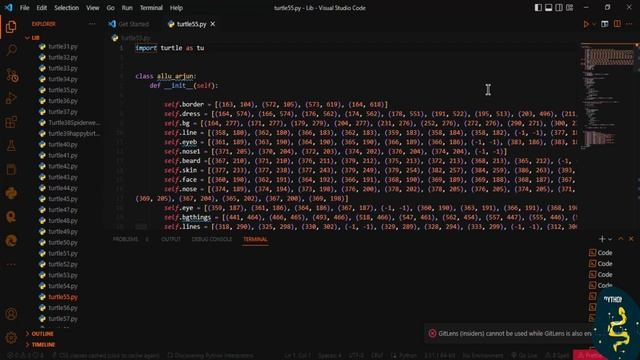Image resolution: width=640 pixels, height=360 pixels.
Task: Click the open changes editor icon
Action: coord(605,24)
